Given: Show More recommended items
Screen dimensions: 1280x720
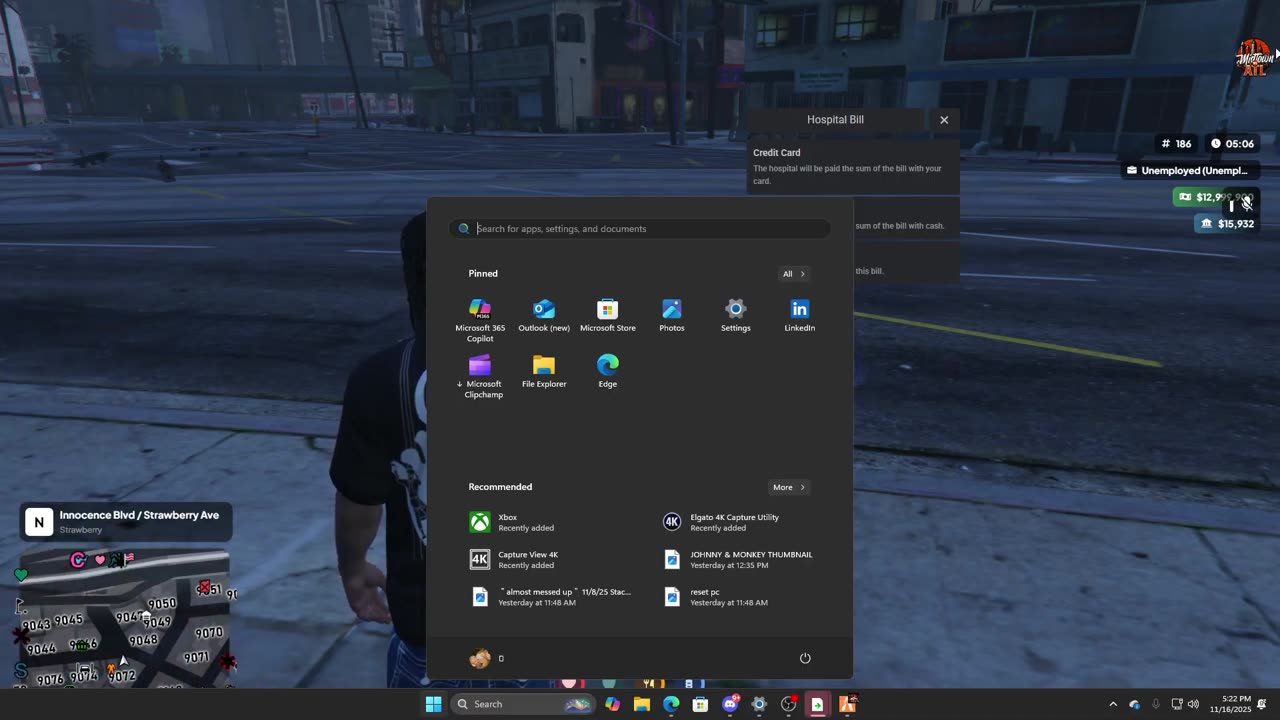Looking at the screenshot, I should coord(789,487).
